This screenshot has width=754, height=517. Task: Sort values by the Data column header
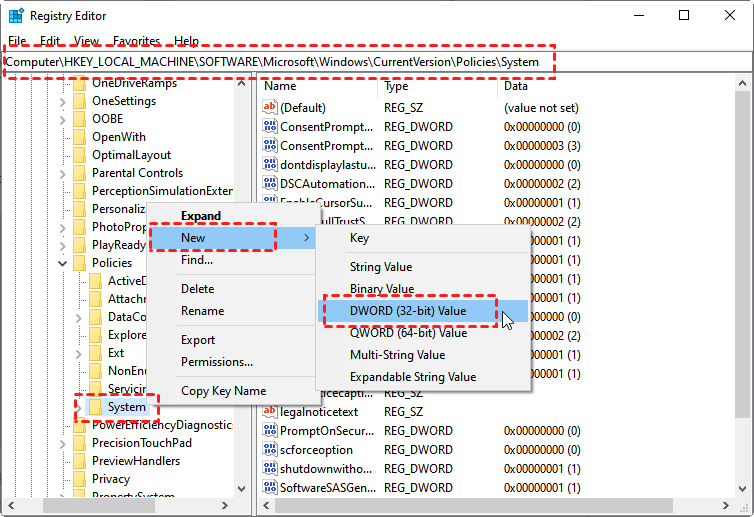tap(616, 86)
